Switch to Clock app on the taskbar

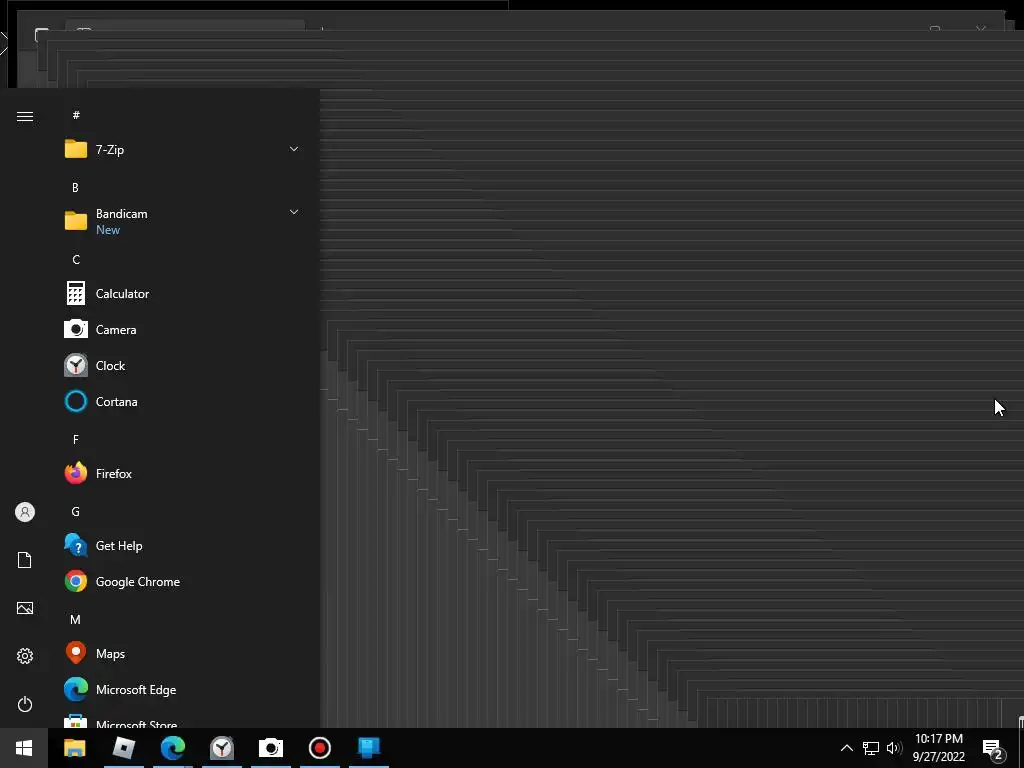(222, 748)
